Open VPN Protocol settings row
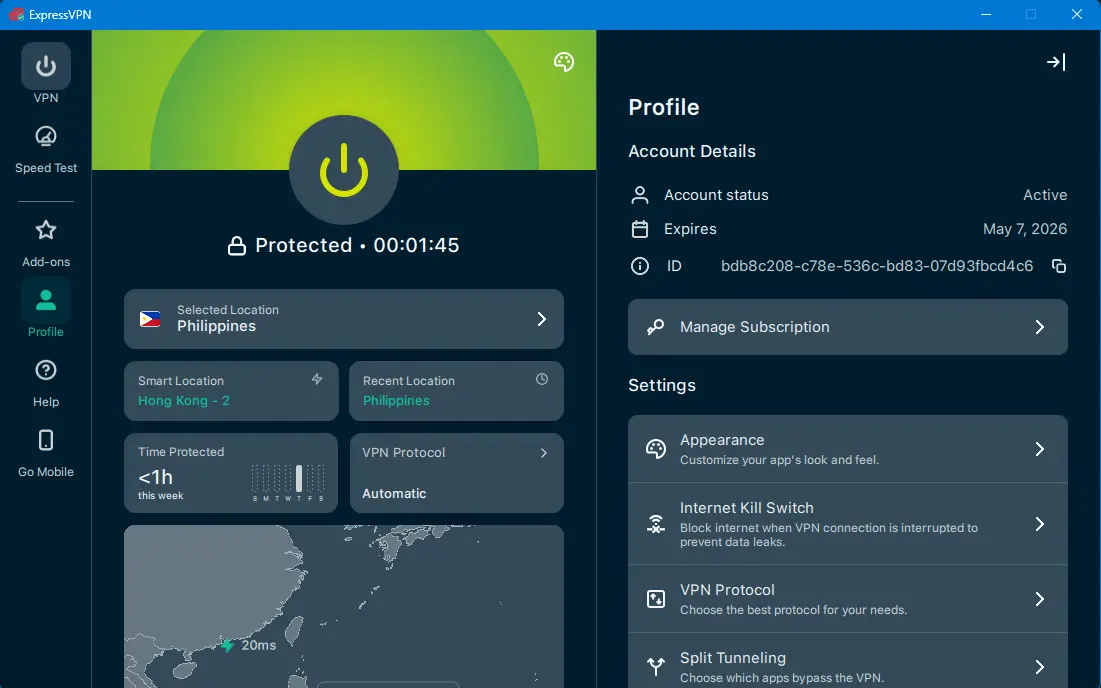 (848, 599)
